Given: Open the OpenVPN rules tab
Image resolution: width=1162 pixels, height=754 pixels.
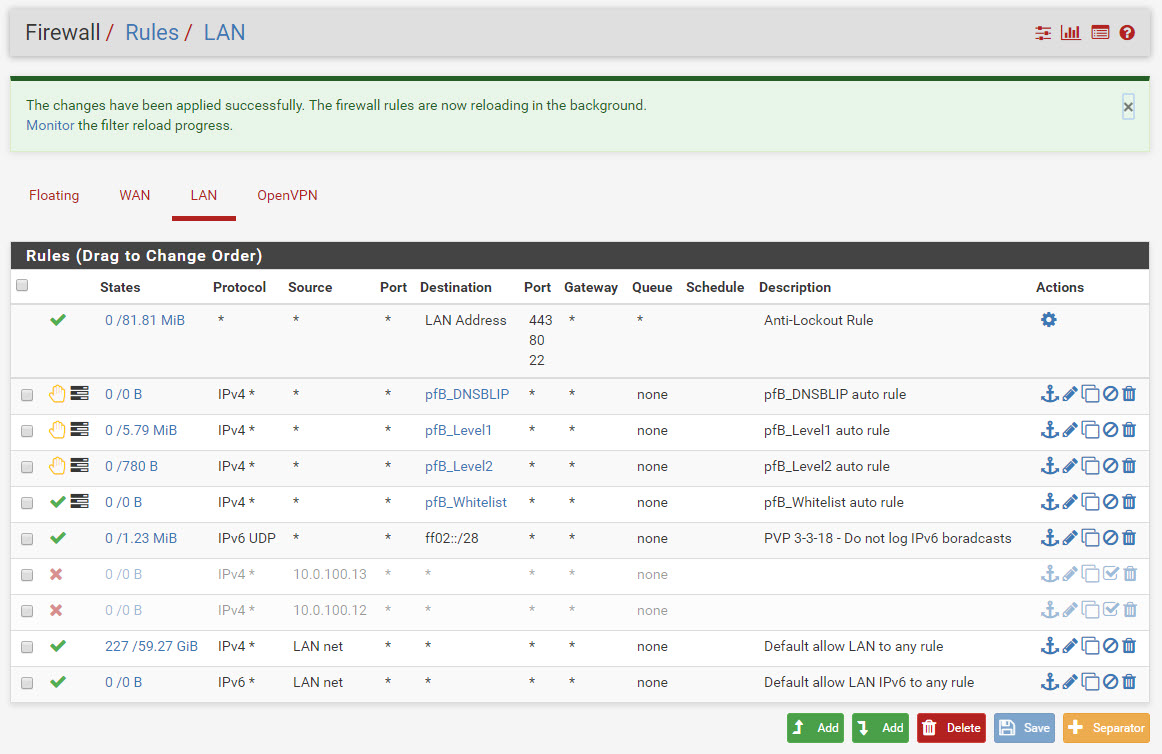Looking at the screenshot, I should click(287, 195).
